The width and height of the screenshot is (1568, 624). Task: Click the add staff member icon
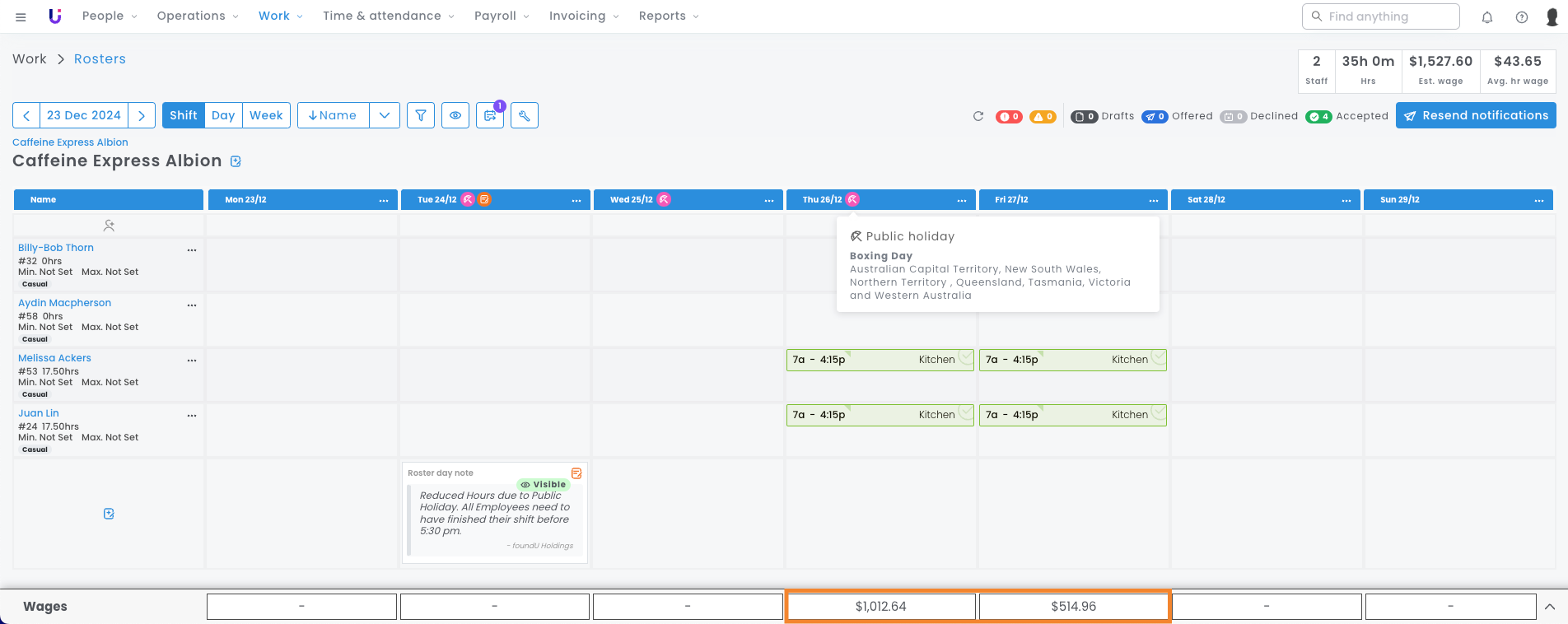[109, 225]
